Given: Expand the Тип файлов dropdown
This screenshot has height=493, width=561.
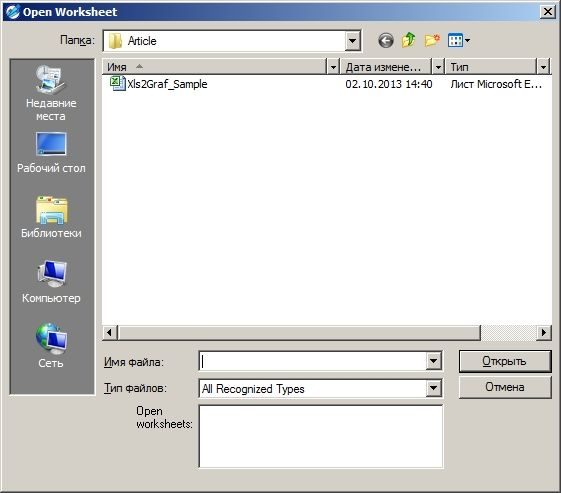Looking at the screenshot, I should click(x=433, y=388).
